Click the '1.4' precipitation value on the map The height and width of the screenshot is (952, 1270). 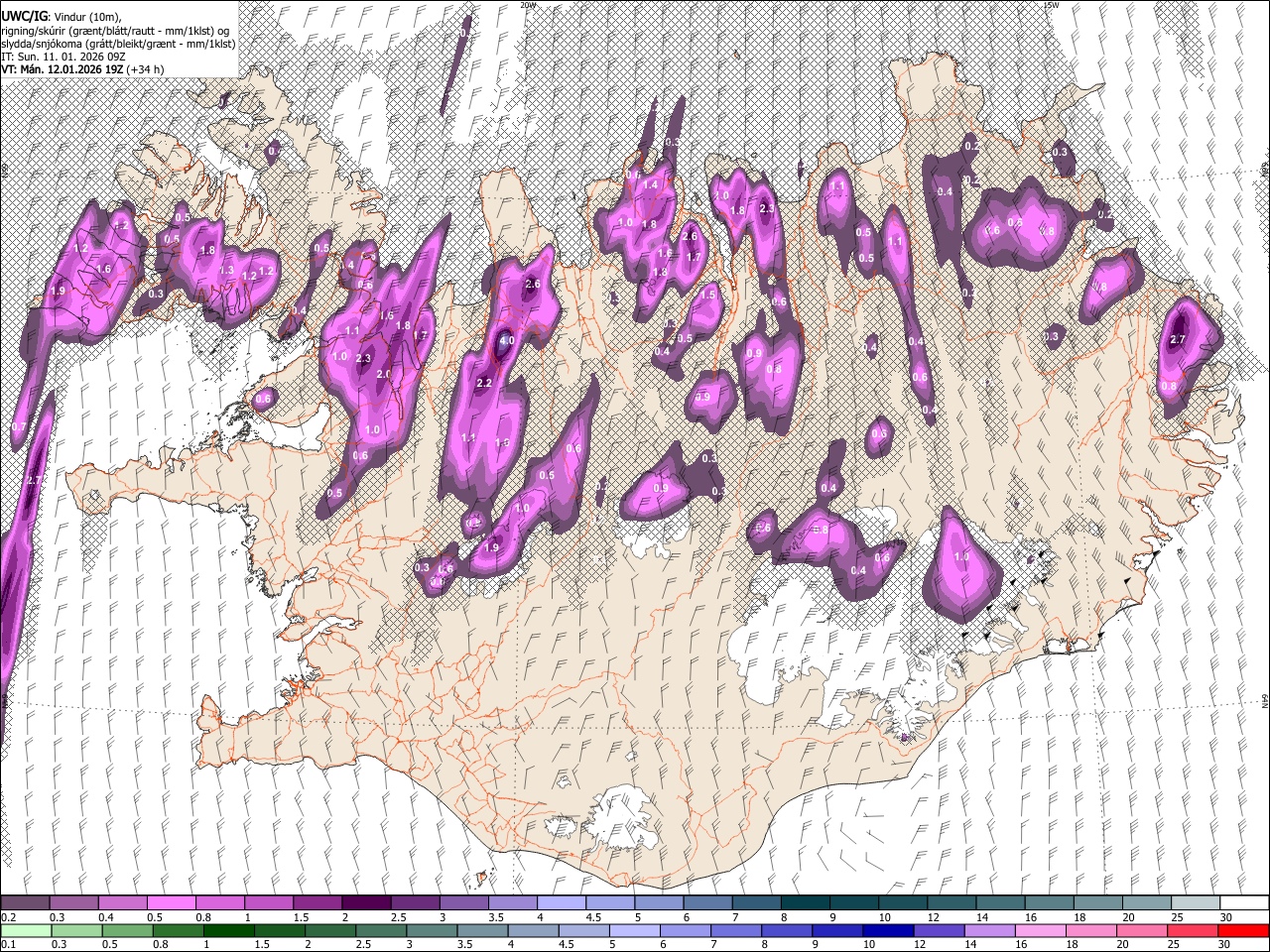(650, 184)
